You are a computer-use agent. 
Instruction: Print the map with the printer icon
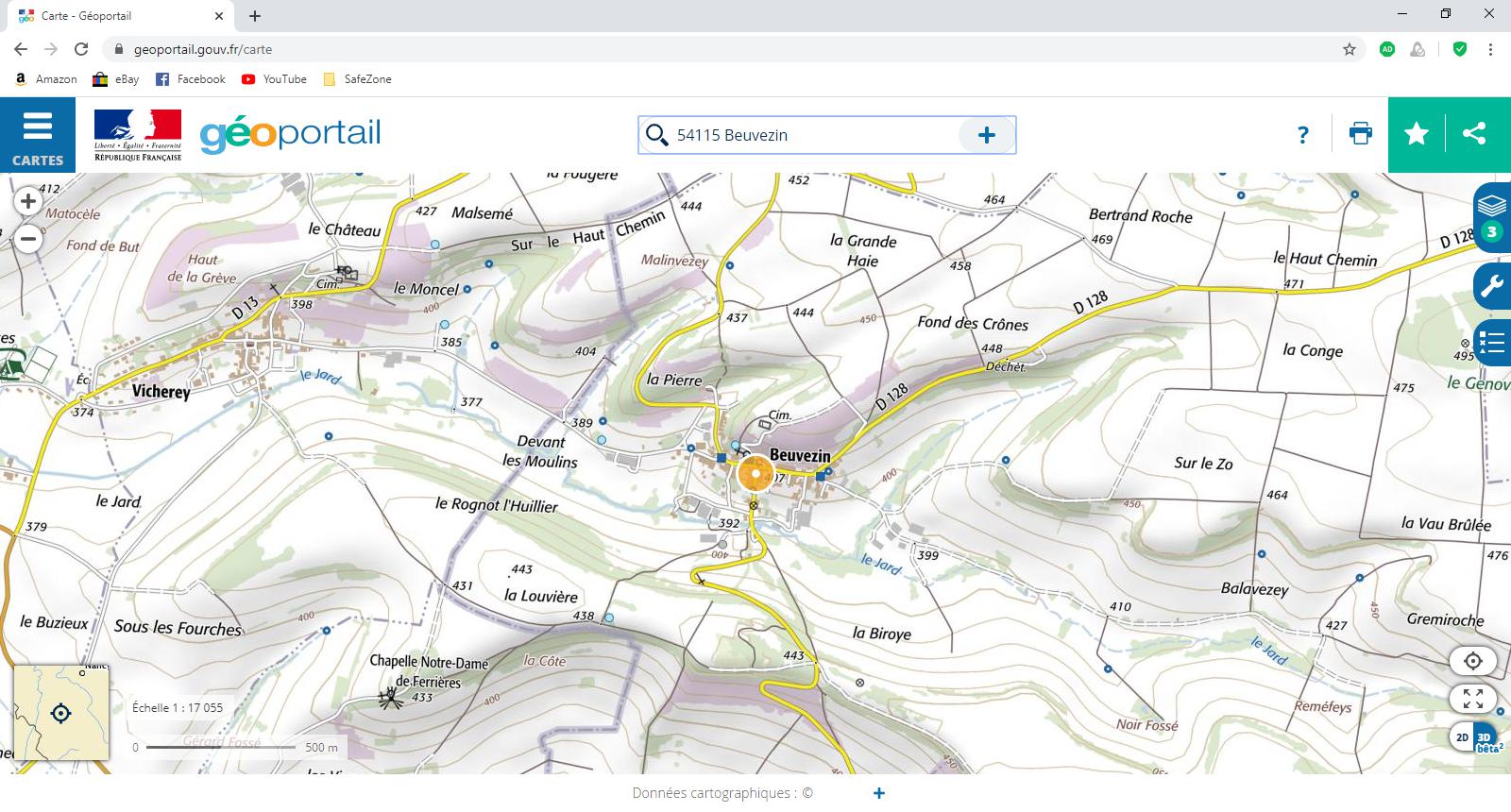[1361, 134]
